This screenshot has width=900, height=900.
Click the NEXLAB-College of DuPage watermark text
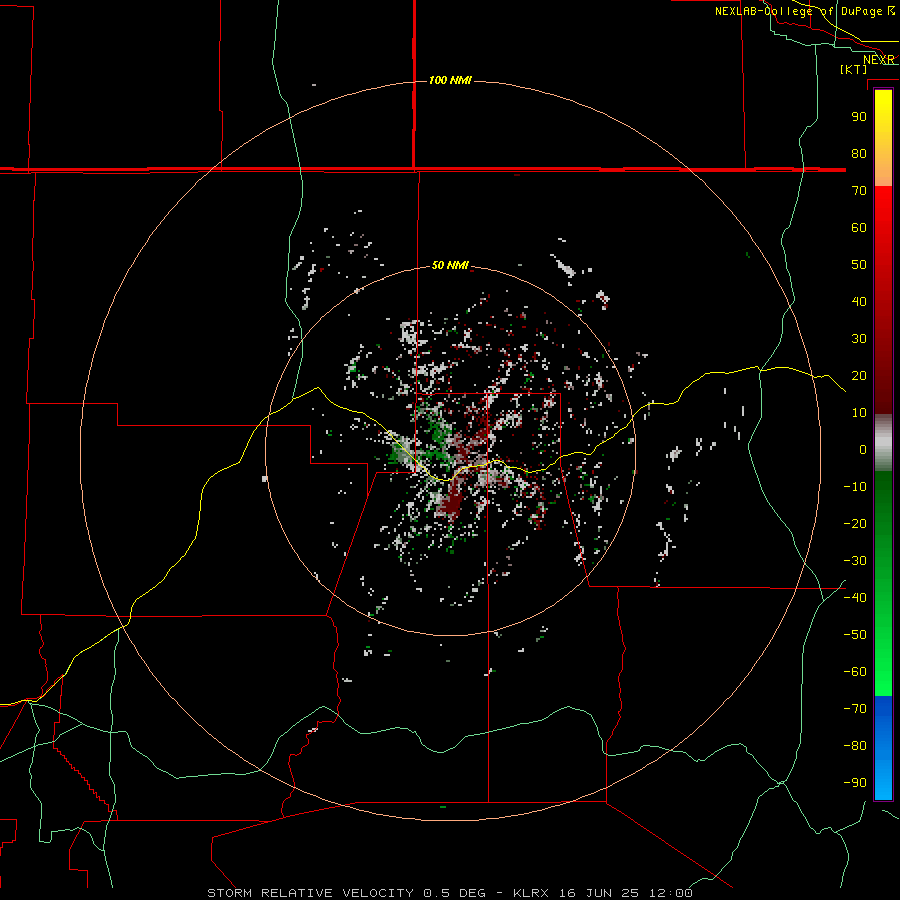[805, 11]
